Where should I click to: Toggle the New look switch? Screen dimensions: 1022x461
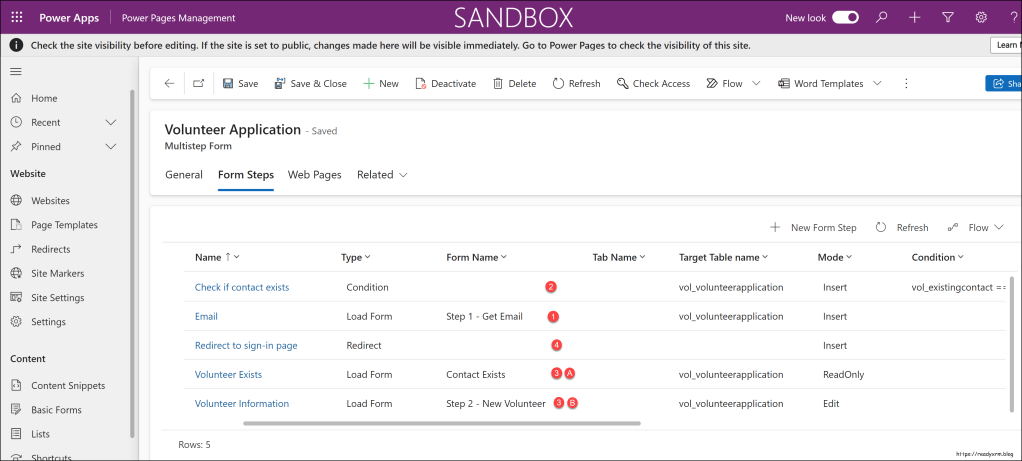[x=845, y=17]
